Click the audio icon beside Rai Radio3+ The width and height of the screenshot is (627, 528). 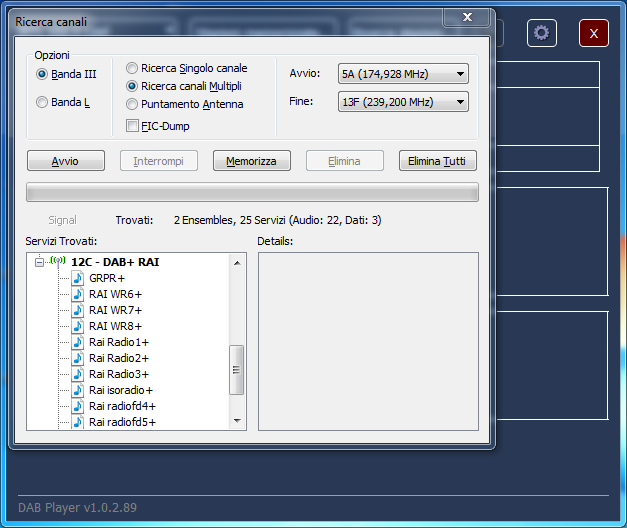click(x=78, y=374)
